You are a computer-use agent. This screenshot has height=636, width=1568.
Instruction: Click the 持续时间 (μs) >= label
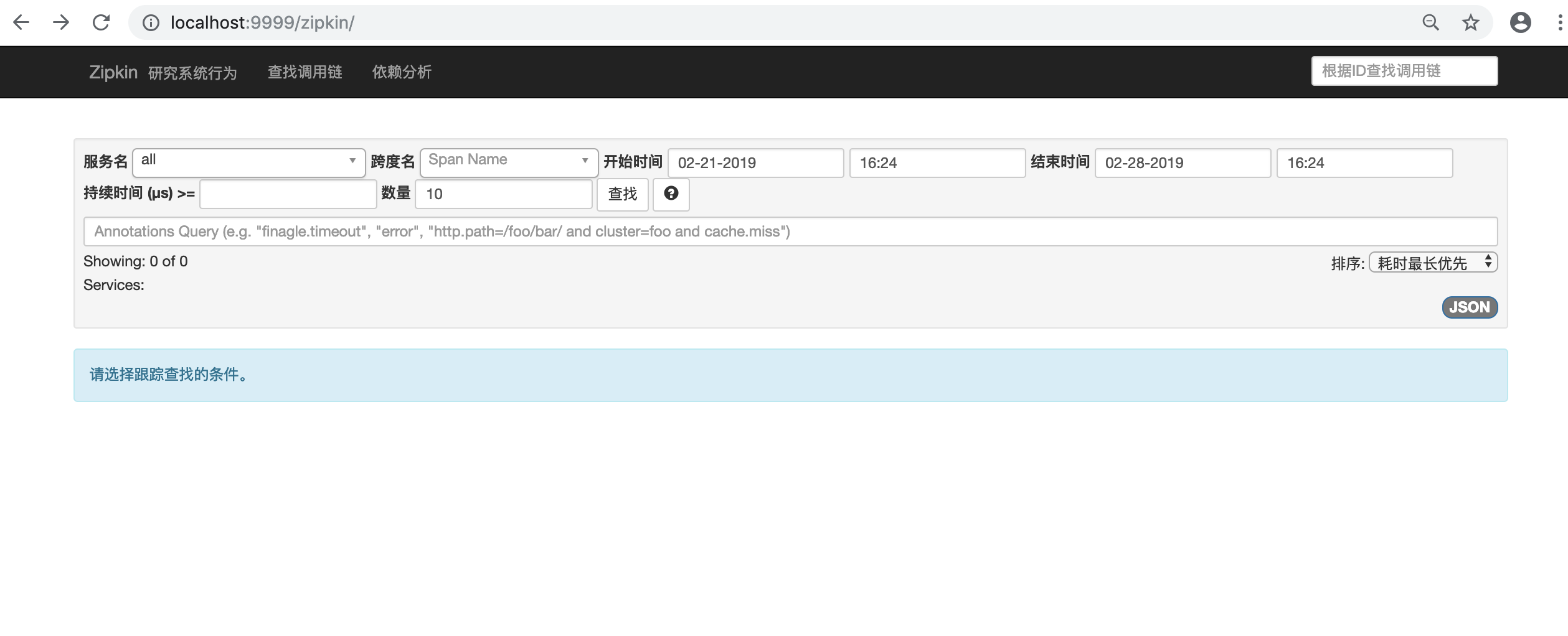pos(139,194)
